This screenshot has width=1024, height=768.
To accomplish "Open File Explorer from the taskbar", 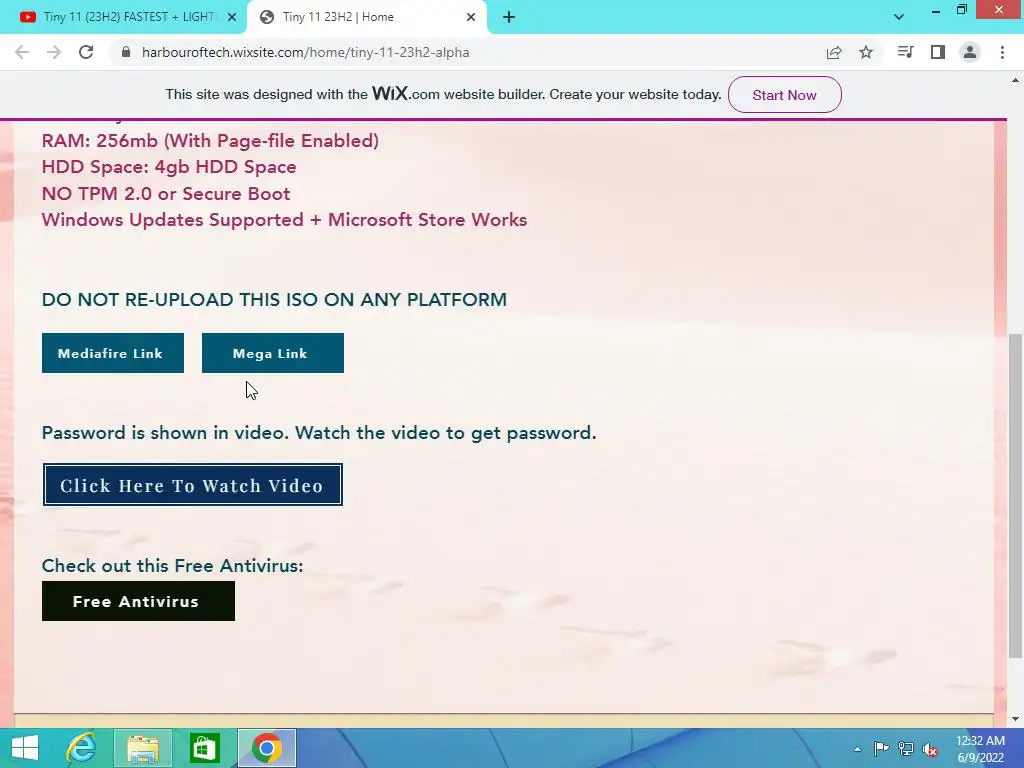I will (143, 748).
